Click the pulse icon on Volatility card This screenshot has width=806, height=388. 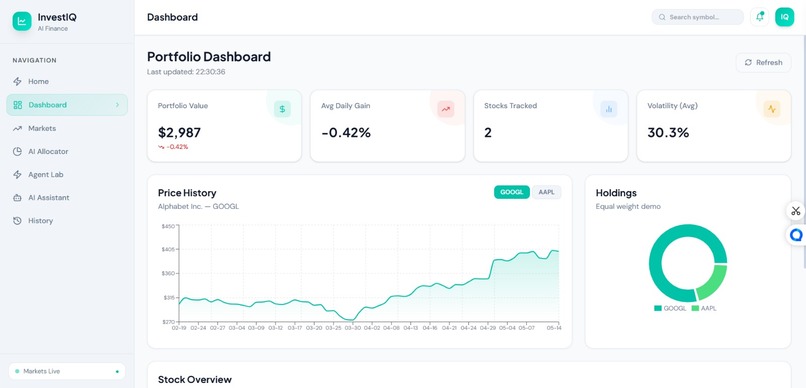pyautogui.click(x=772, y=109)
